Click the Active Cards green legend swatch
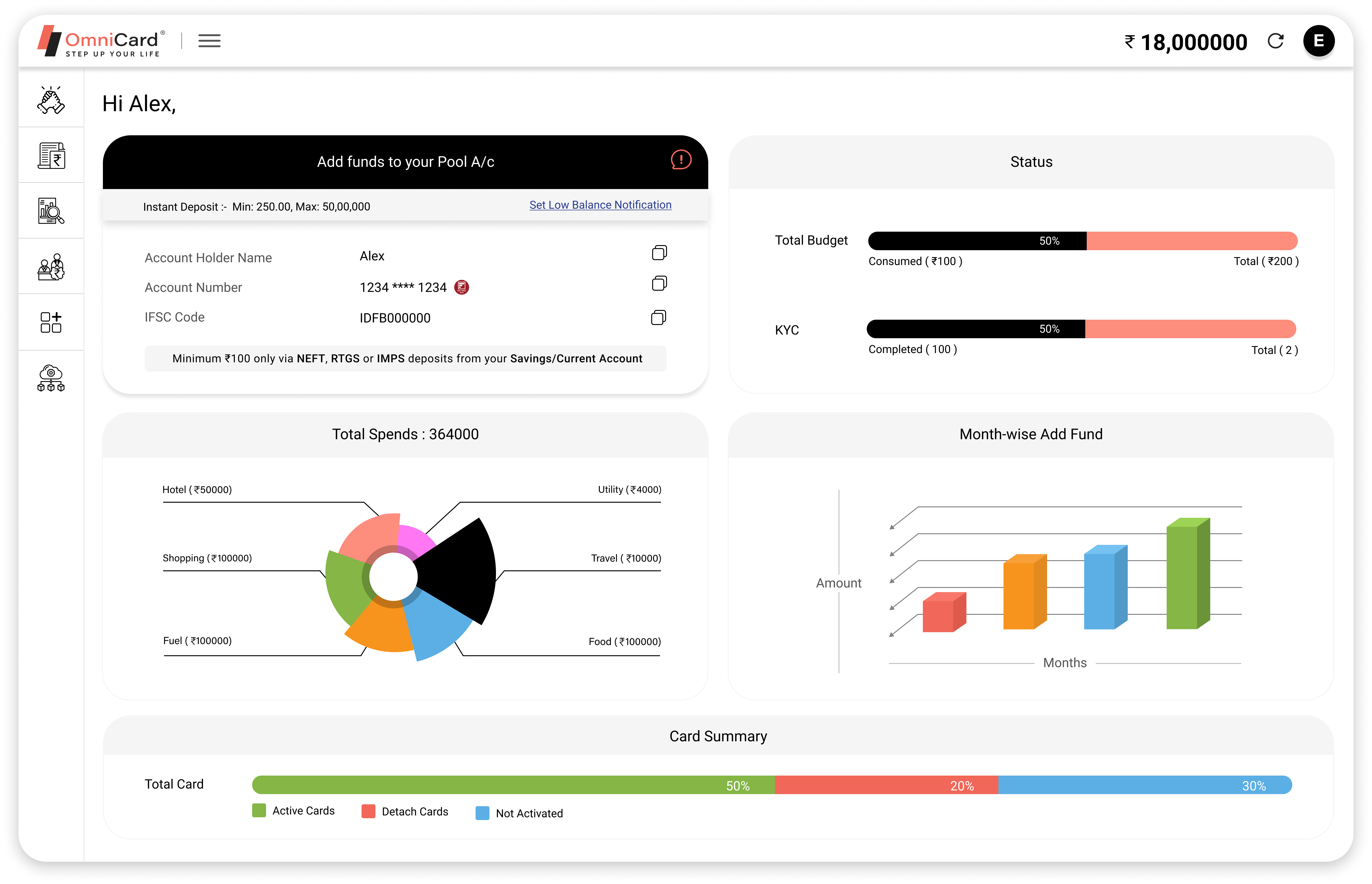The image size is (1372, 884). click(x=259, y=811)
